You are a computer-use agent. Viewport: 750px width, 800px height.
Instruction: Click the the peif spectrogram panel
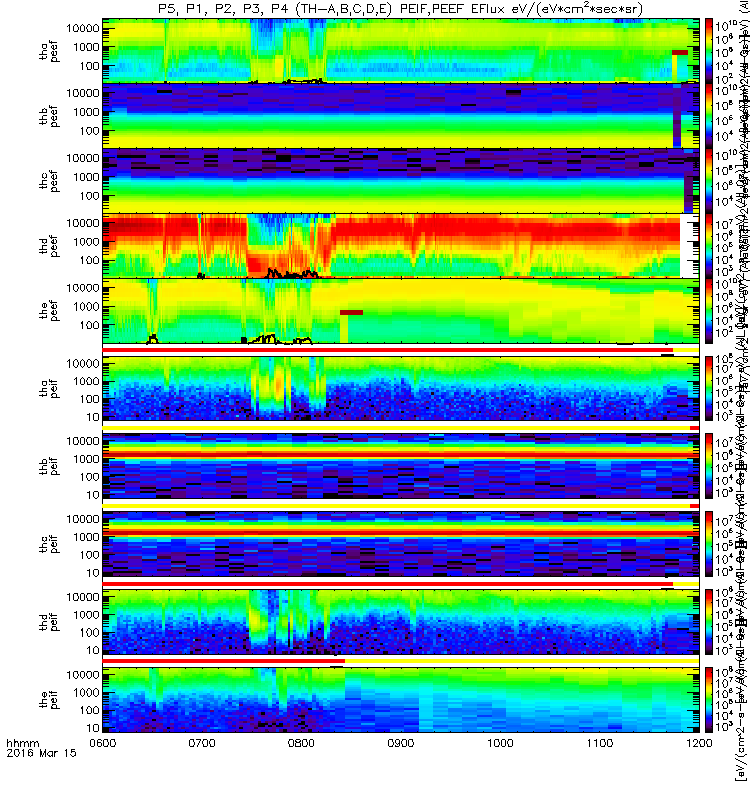coord(401,699)
